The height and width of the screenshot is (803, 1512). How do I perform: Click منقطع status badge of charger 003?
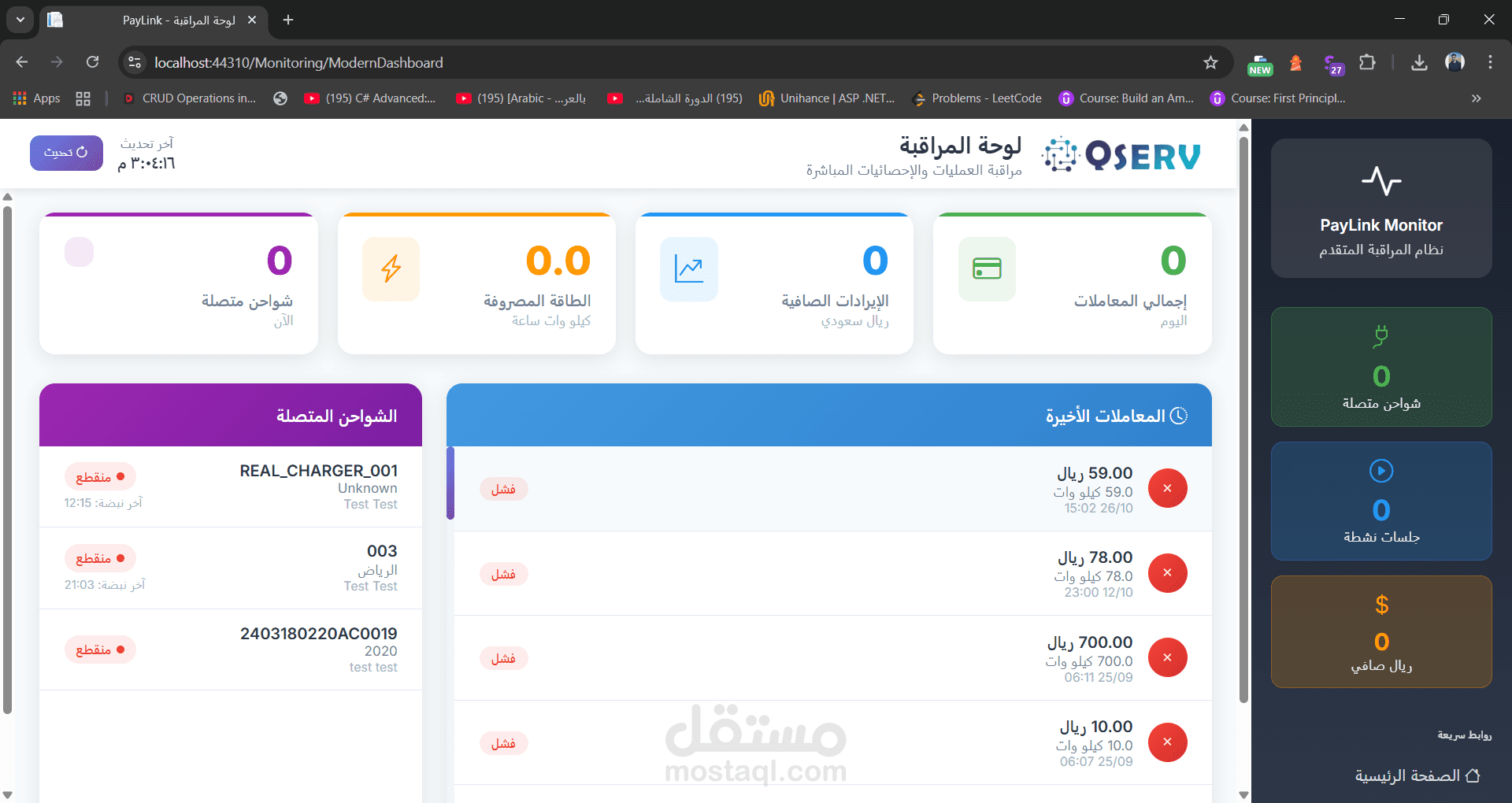click(x=100, y=558)
